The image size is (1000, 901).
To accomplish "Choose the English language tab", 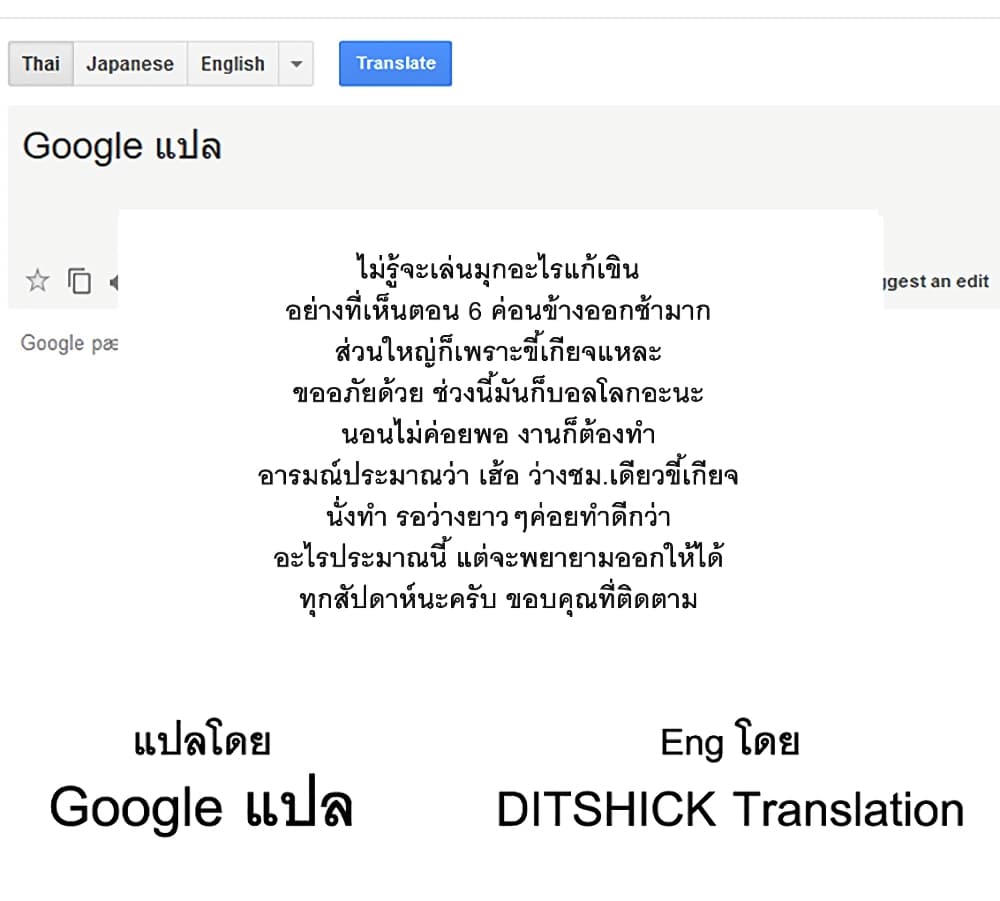I will click(x=232, y=64).
